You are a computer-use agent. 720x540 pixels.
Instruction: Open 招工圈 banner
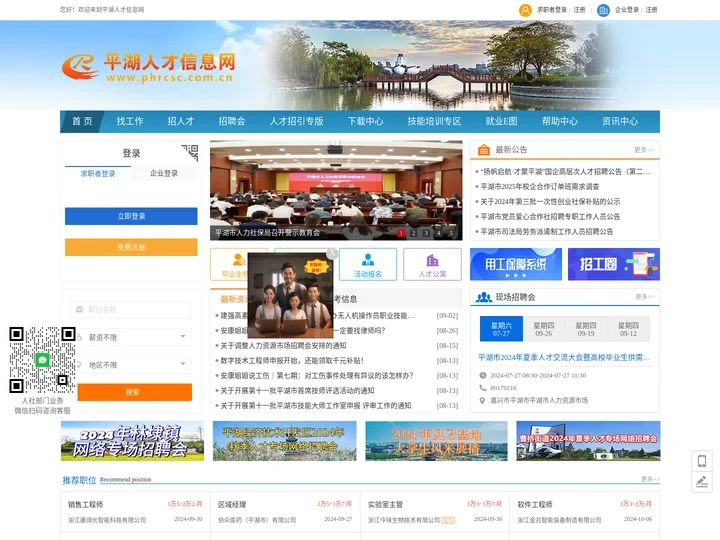click(x=614, y=264)
